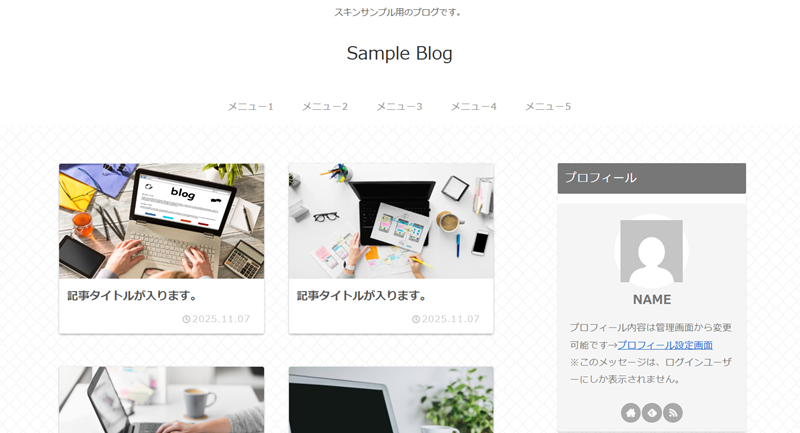This screenshot has width=800, height=433.
Task: Click the home icon in the profile panel
Action: (x=631, y=413)
